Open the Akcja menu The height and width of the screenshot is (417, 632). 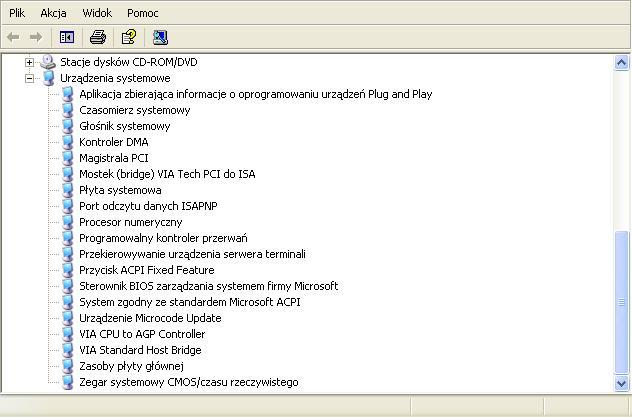[53, 13]
